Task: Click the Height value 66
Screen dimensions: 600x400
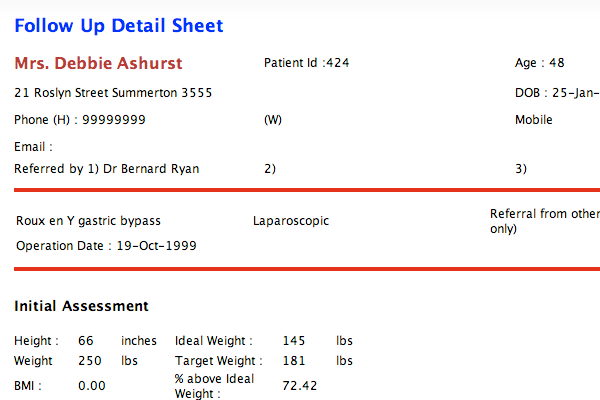Action: (86, 341)
